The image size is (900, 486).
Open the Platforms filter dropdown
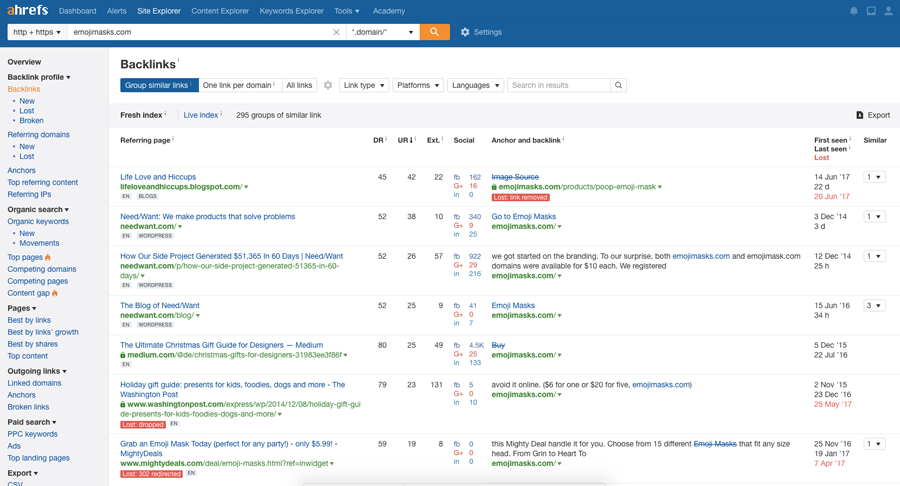click(x=417, y=86)
